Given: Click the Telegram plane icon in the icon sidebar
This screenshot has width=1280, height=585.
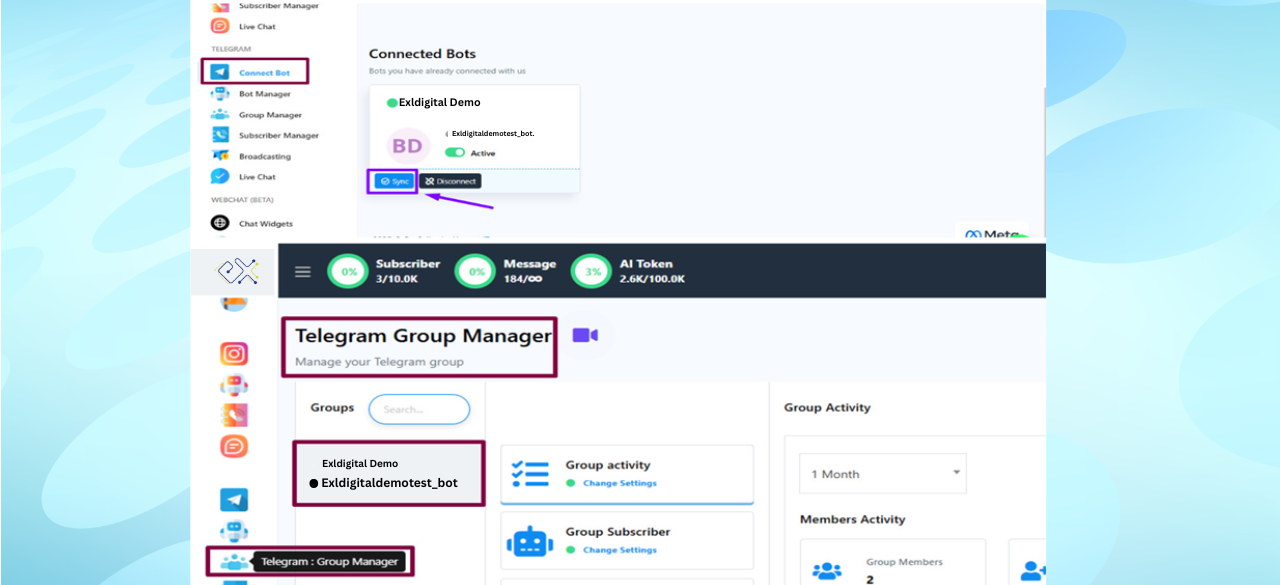Looking at the screenshot, I should (x=234, y=500).
